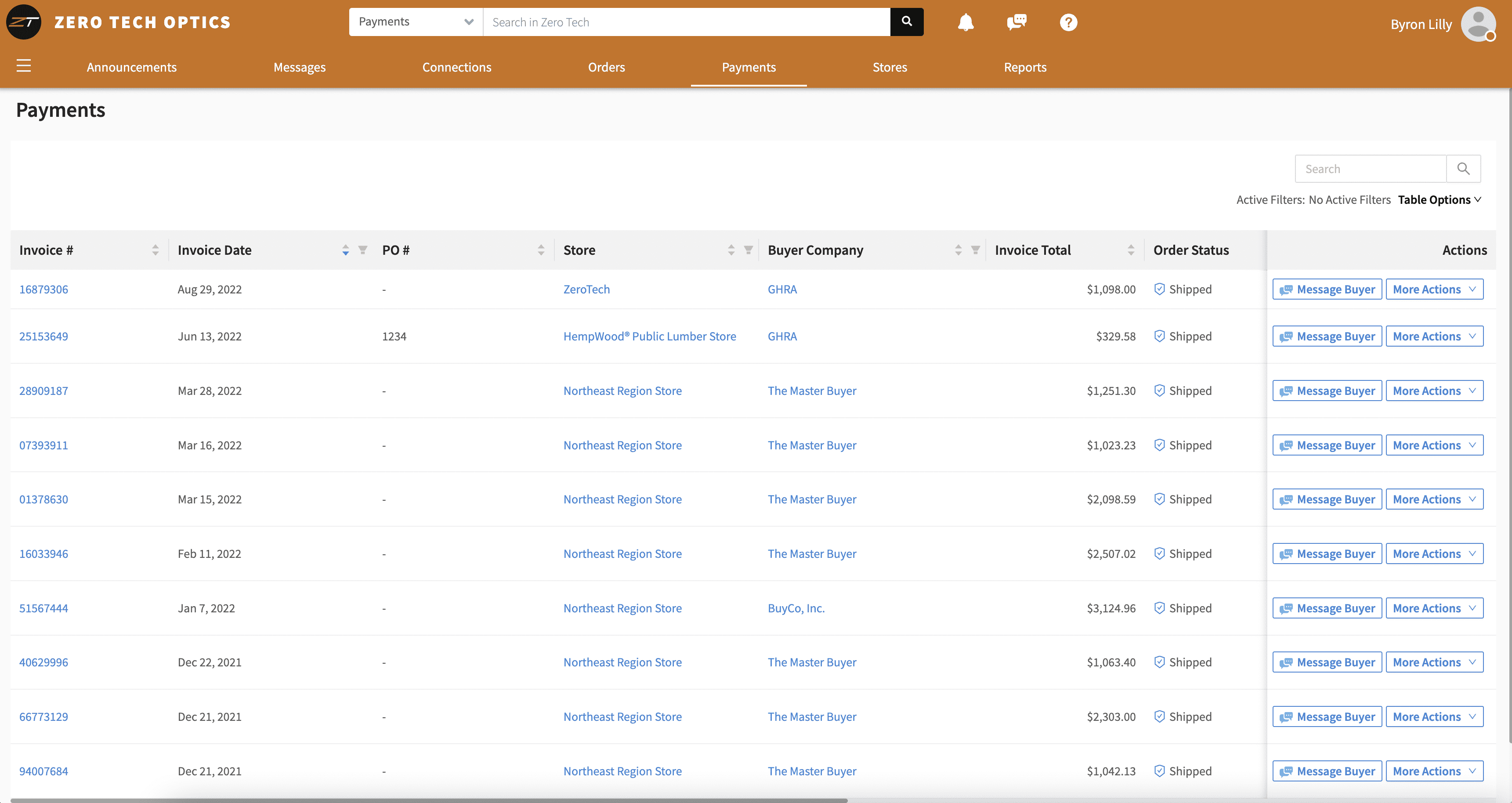Open invoice 66773129 link
This screenshot has height=803, width=1512.
[x=43, y=717]
